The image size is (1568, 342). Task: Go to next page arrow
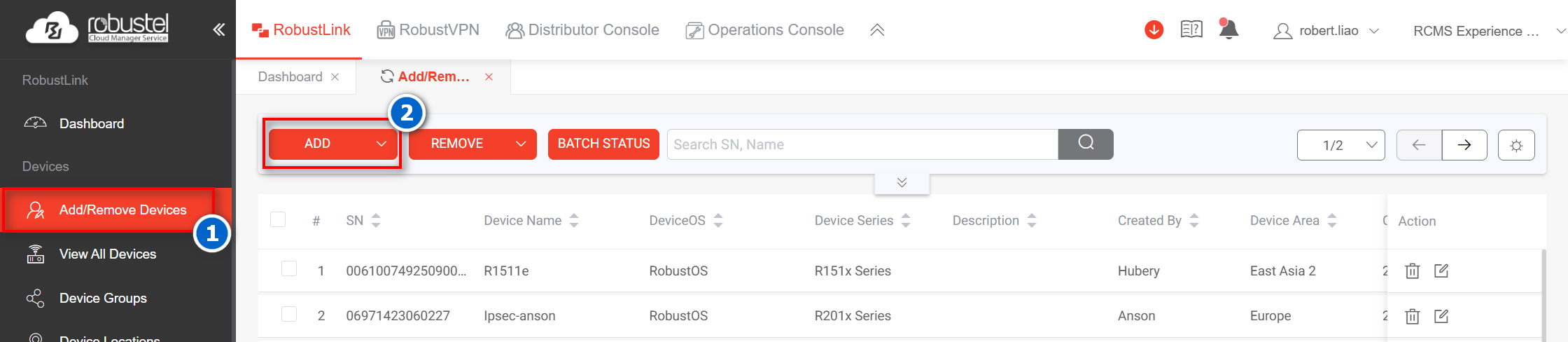coord(1464,145)
